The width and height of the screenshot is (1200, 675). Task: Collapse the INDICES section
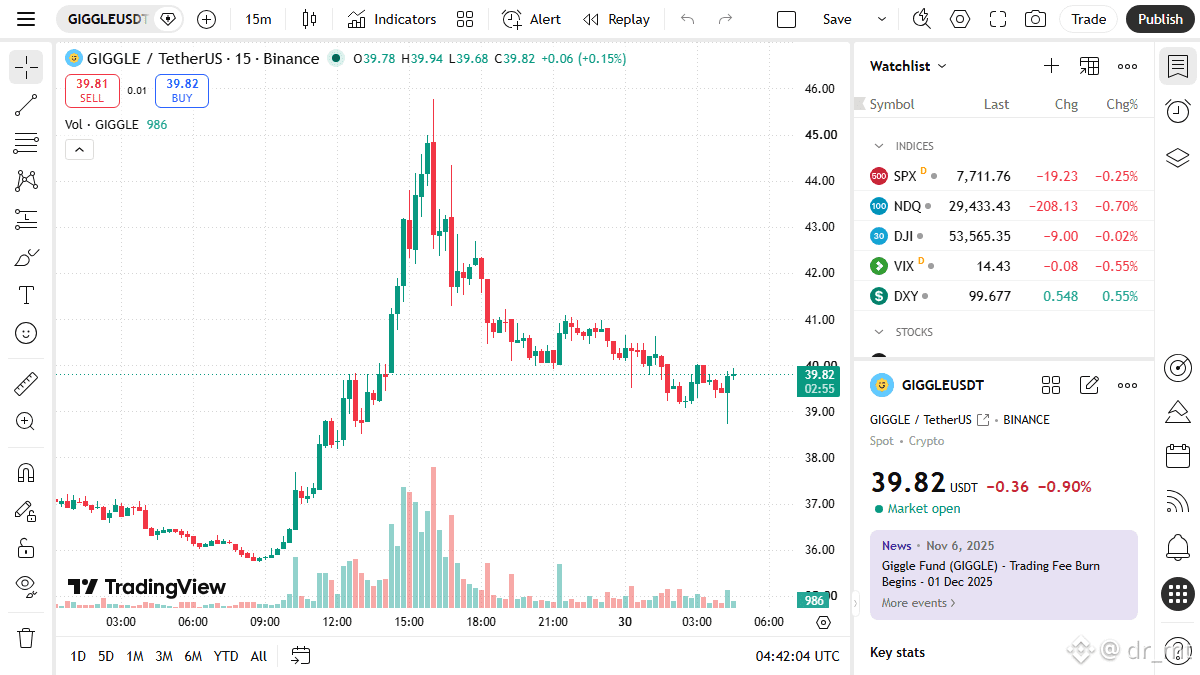coord(879,146)
